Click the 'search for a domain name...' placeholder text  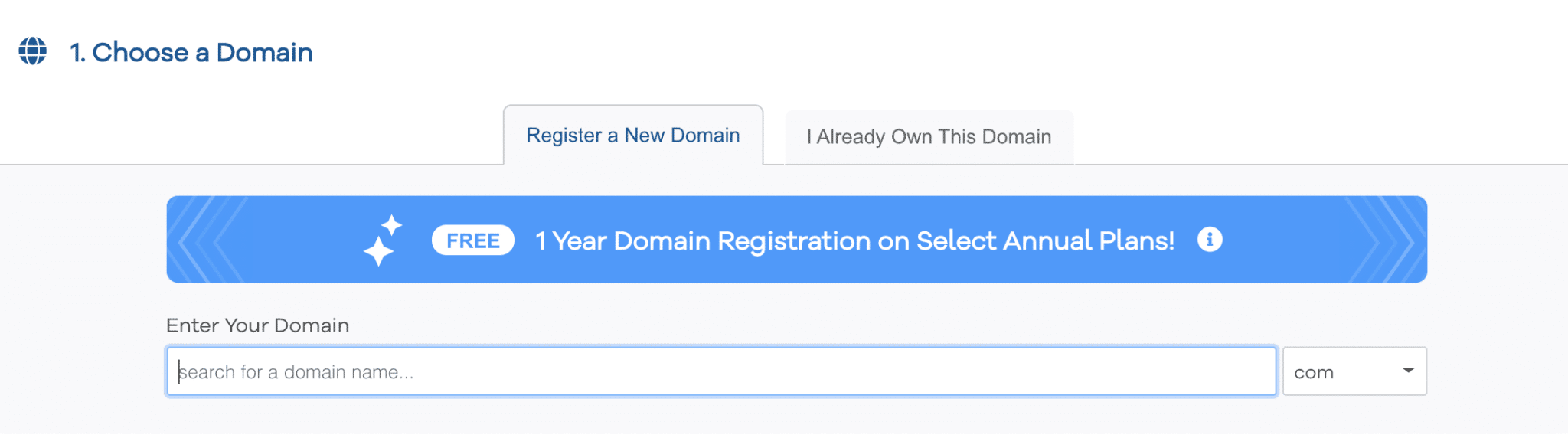click(x=296, y=373)
